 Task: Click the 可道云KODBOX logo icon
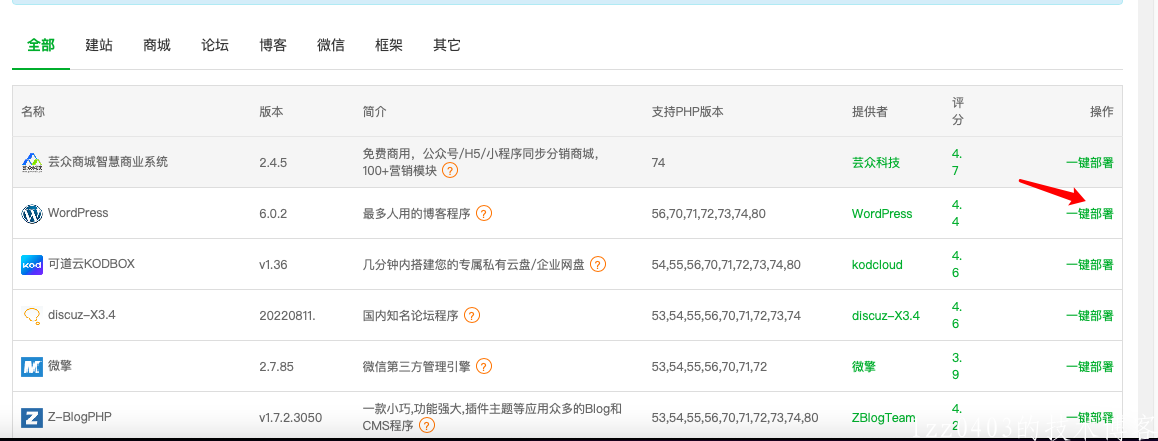point(32,264)
